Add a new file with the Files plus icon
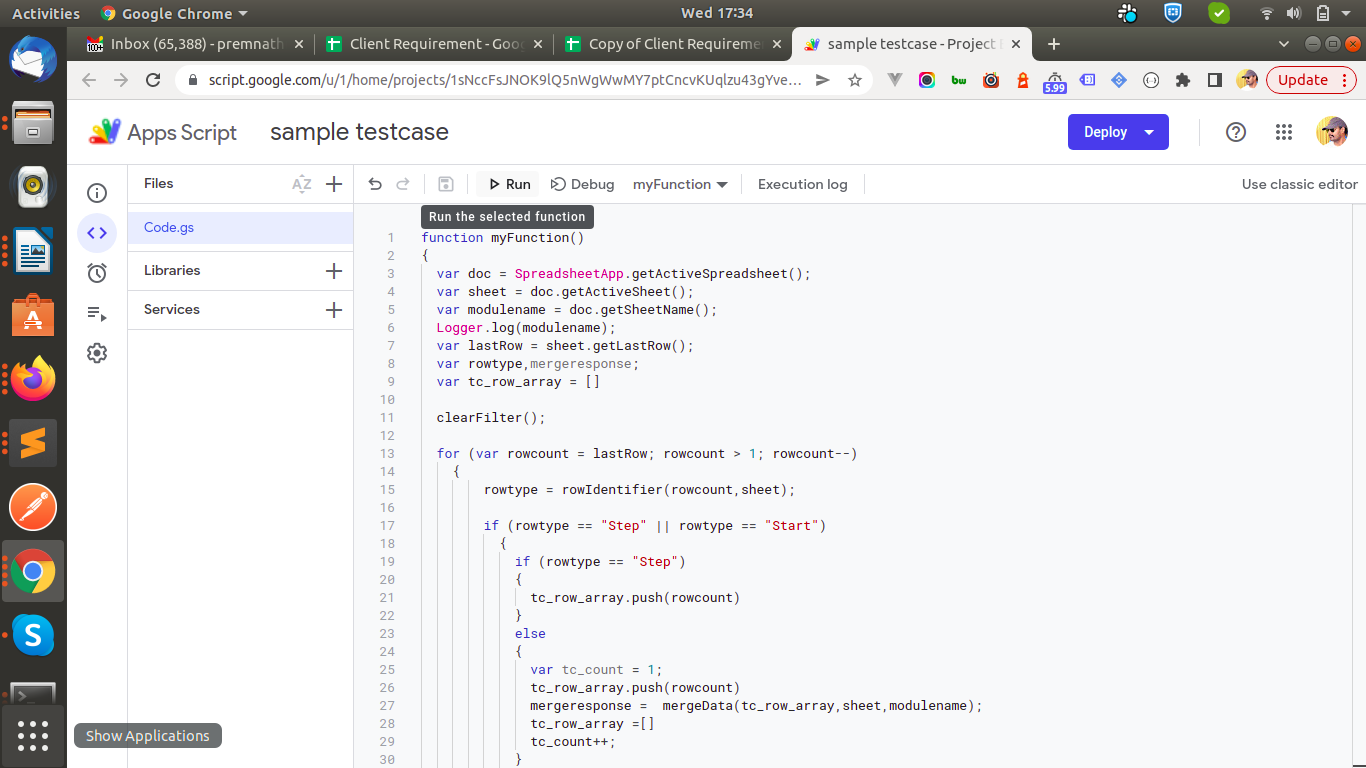Image resolution: width=1366 pixels, height=768 pixels. pos(334,184)
